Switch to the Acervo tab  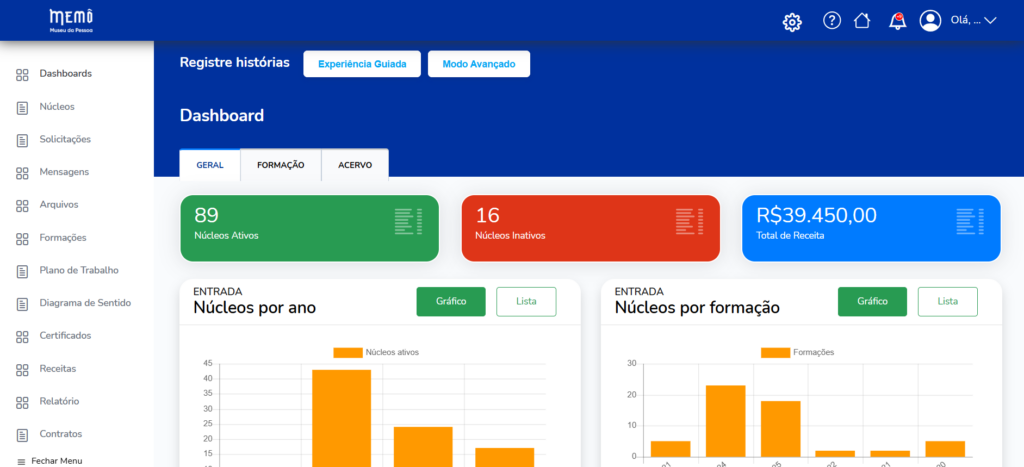[354, 165]
